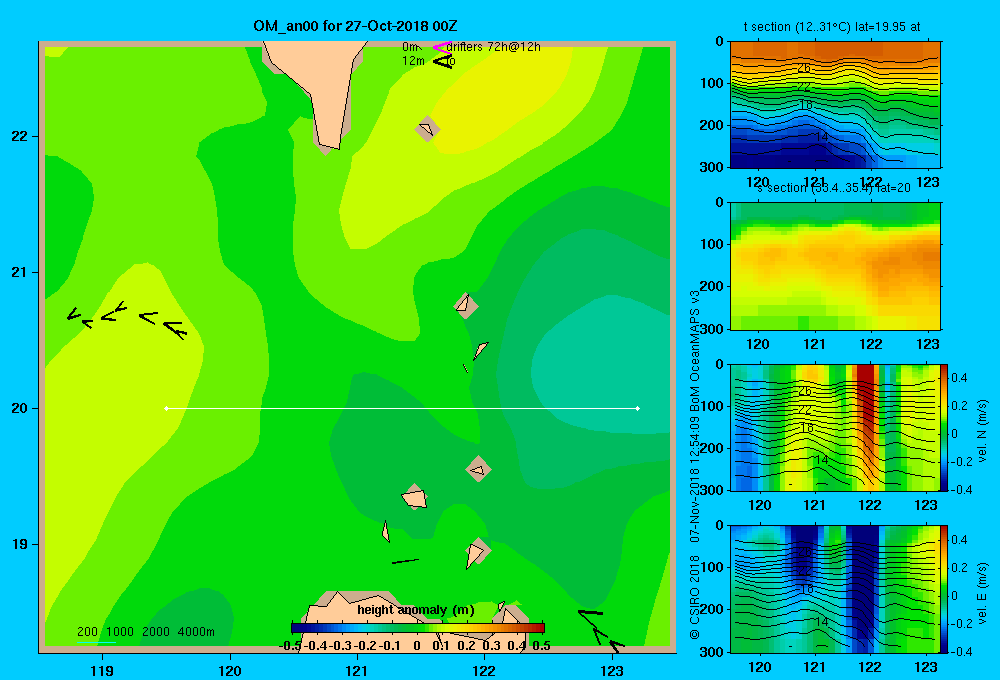Click main map longitude label 123

612,671
